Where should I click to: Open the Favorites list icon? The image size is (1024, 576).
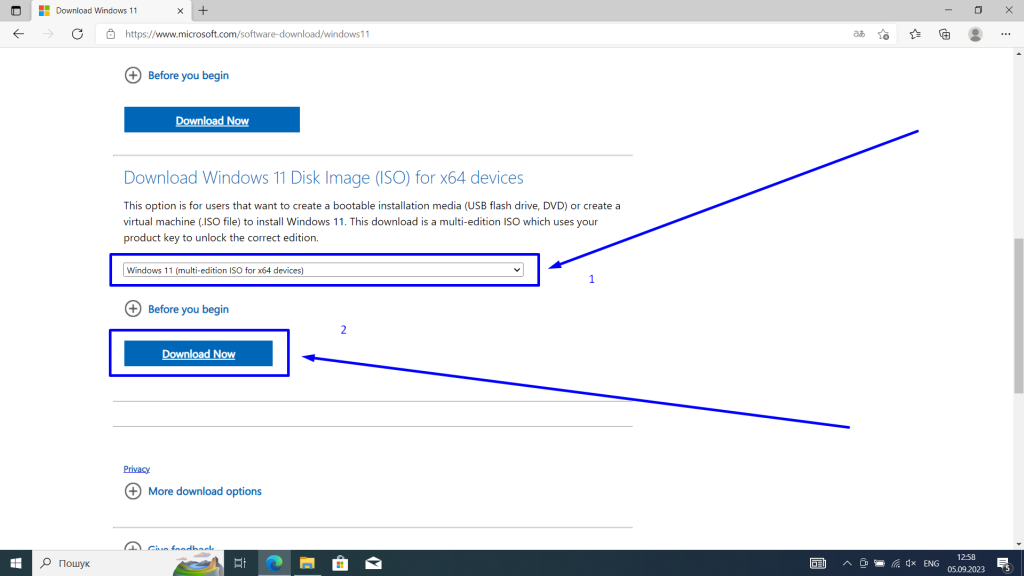[915, 33]
